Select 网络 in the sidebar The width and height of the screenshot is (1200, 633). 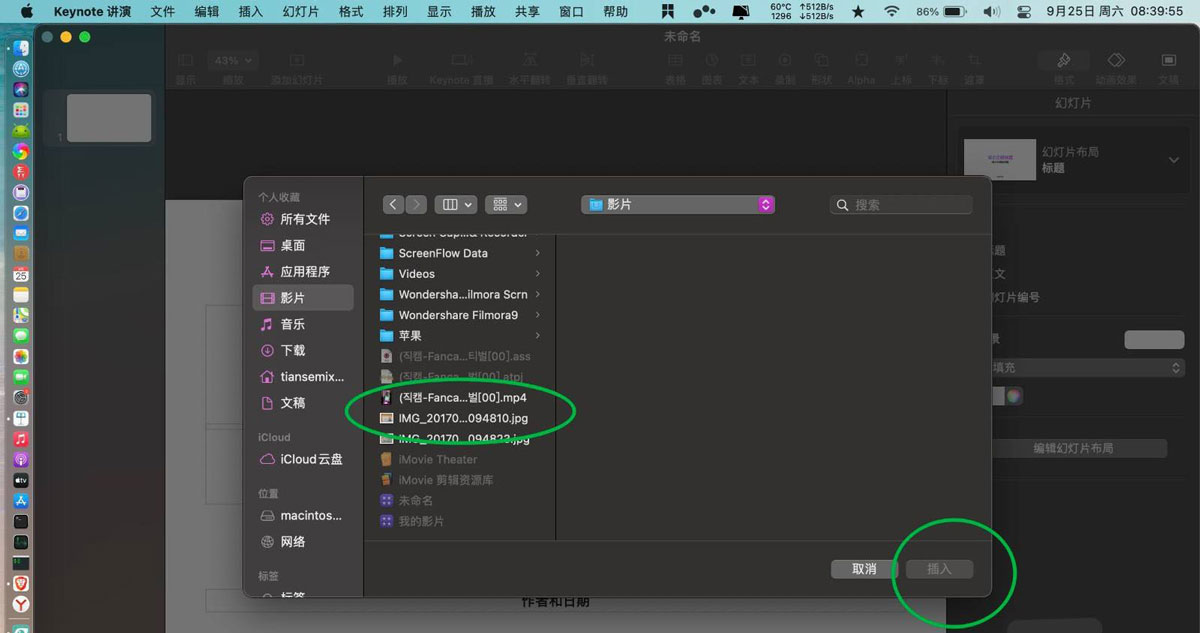coord(303,541)
